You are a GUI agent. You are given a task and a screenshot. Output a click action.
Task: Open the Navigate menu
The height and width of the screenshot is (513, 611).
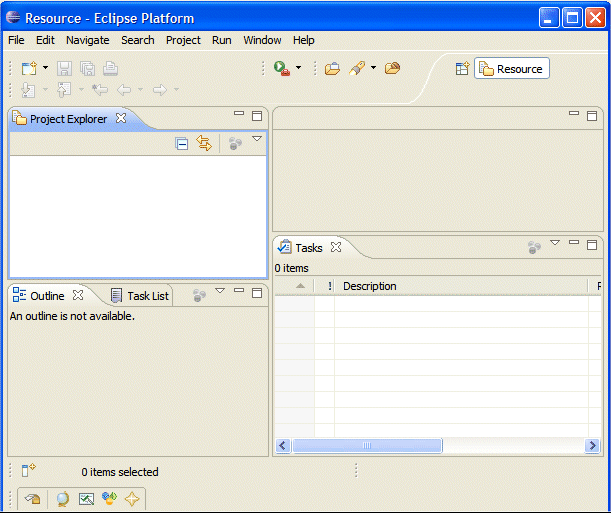coord(88,40)
